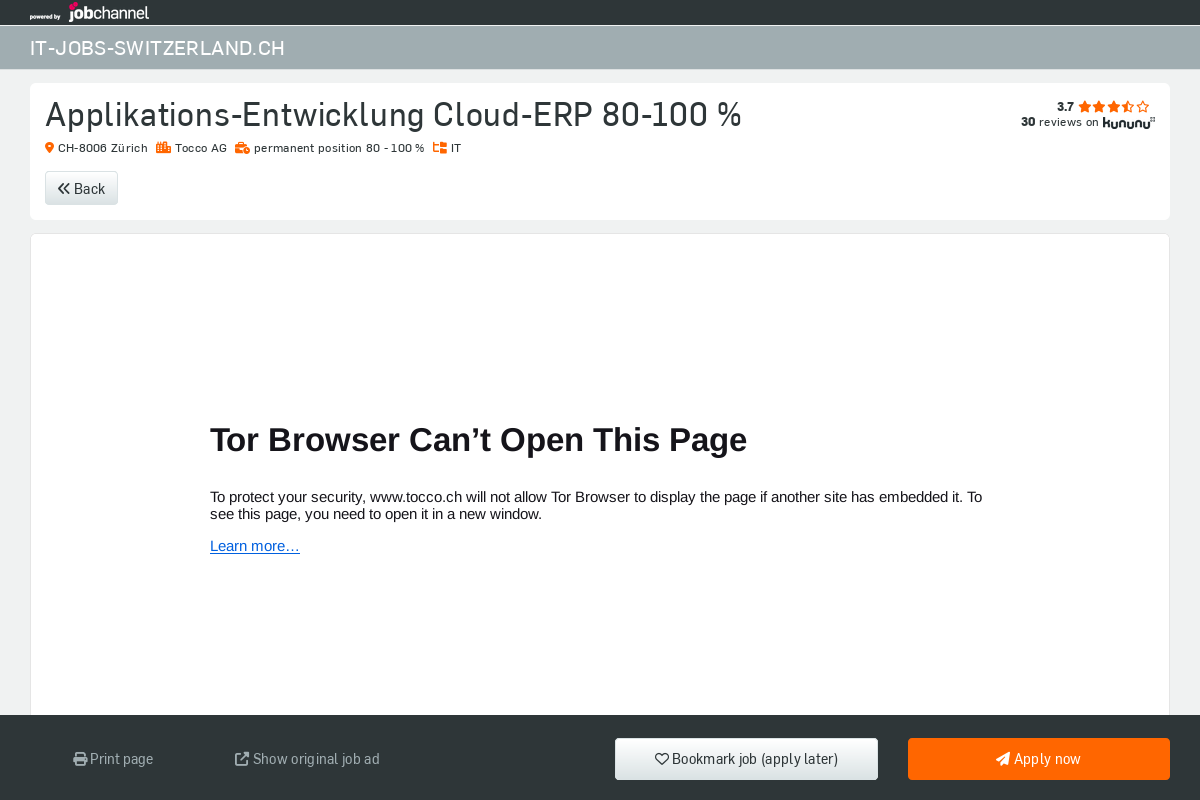Open the kununu logo link
The image size is (1200, 800).
click(x=1129, y=123)
